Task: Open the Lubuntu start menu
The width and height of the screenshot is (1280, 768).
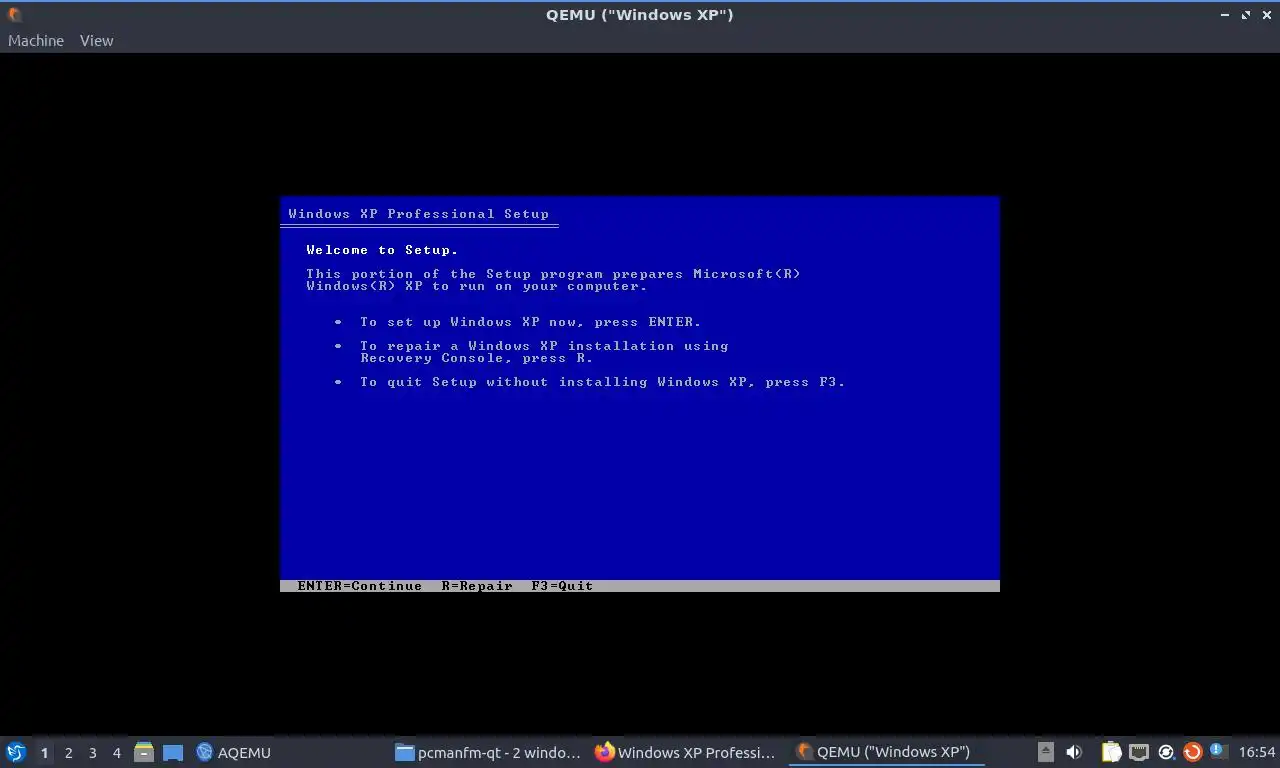Action: pyautogui.click(x=16, y=752)
